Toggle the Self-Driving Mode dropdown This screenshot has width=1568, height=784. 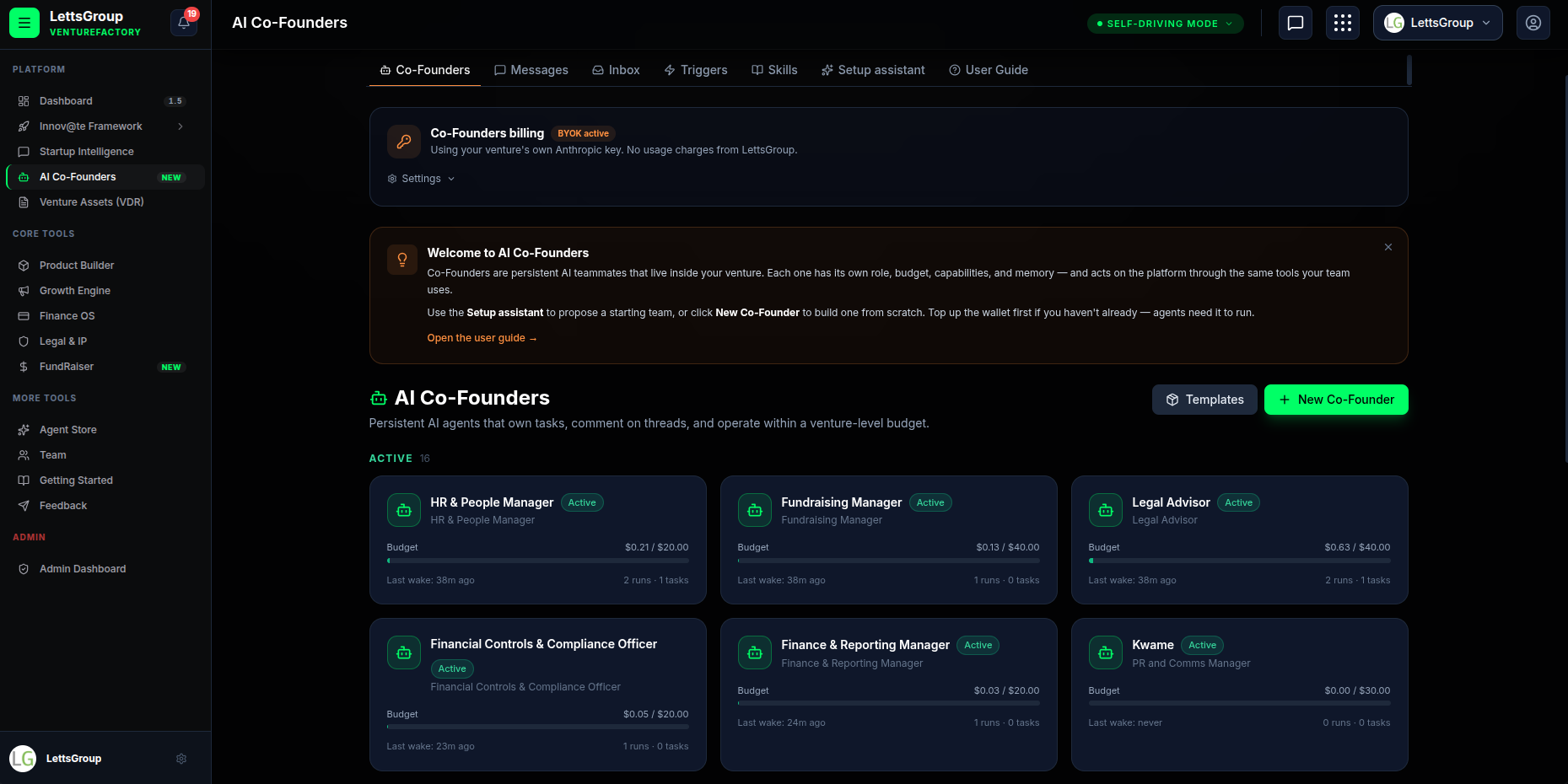point(1165,24)
